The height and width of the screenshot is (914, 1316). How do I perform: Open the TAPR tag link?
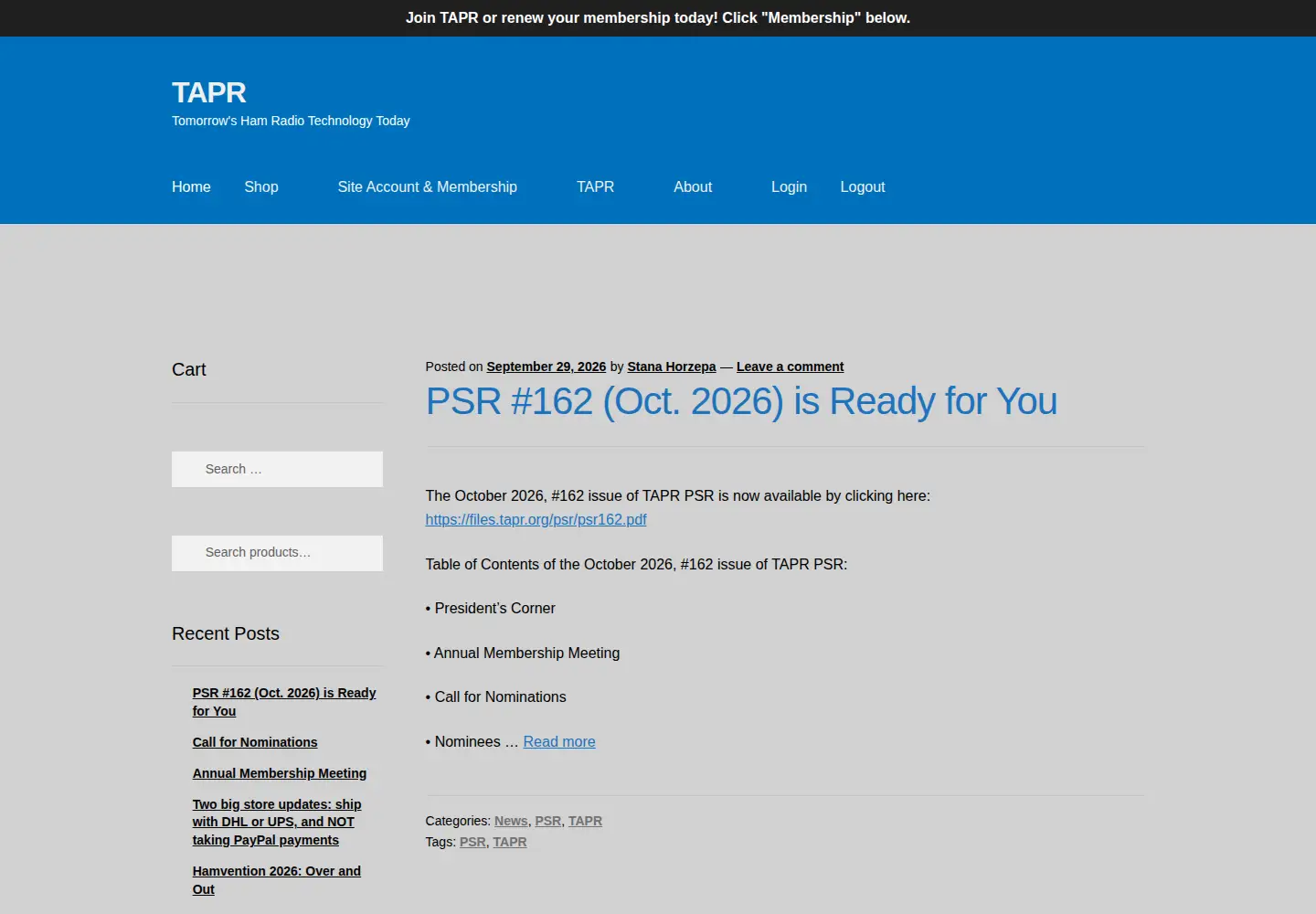point(510,842)
